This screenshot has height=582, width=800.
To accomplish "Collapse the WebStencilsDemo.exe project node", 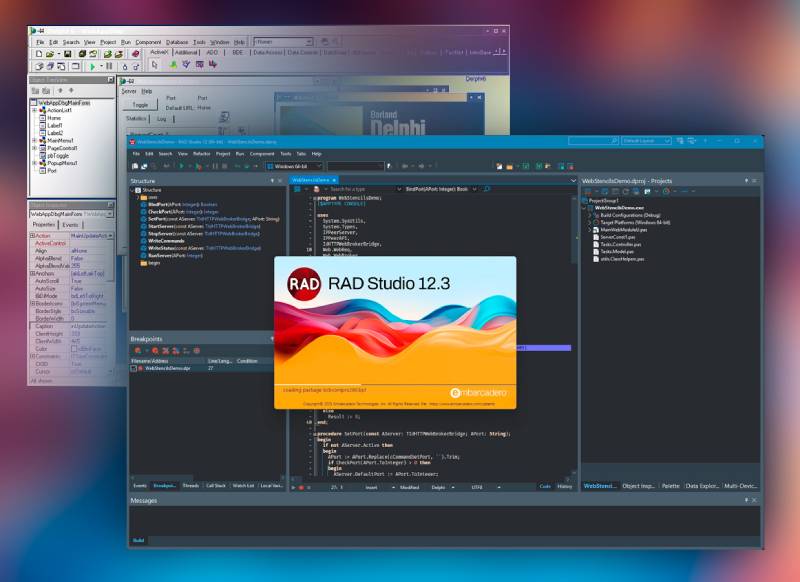I will coord(585,208).
